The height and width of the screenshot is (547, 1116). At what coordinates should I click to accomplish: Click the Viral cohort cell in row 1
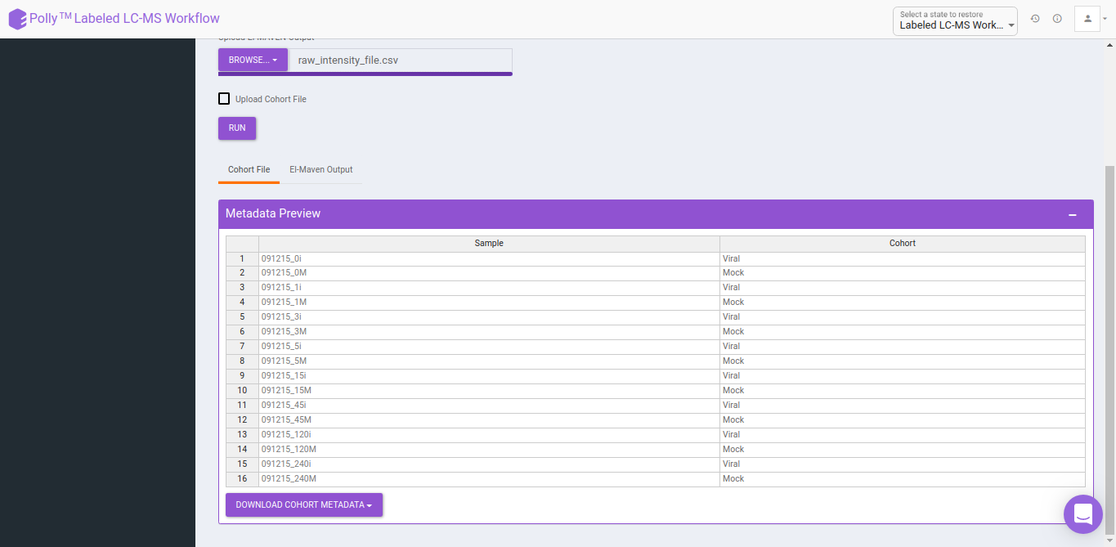pyautogui.click(x=902, y=259)
